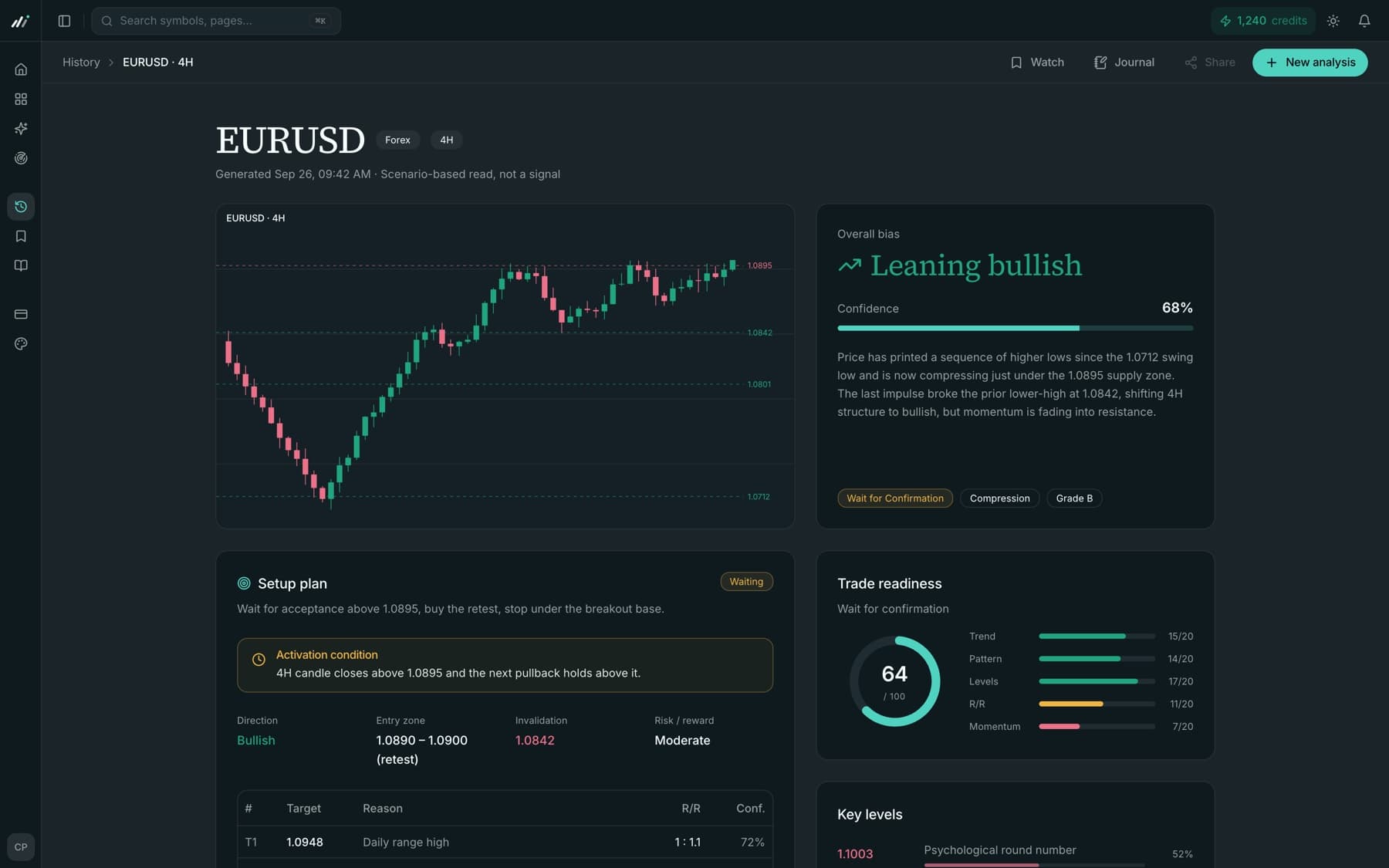Click the Waiting status badge
1389x868 pixels.
pos(746,582)
